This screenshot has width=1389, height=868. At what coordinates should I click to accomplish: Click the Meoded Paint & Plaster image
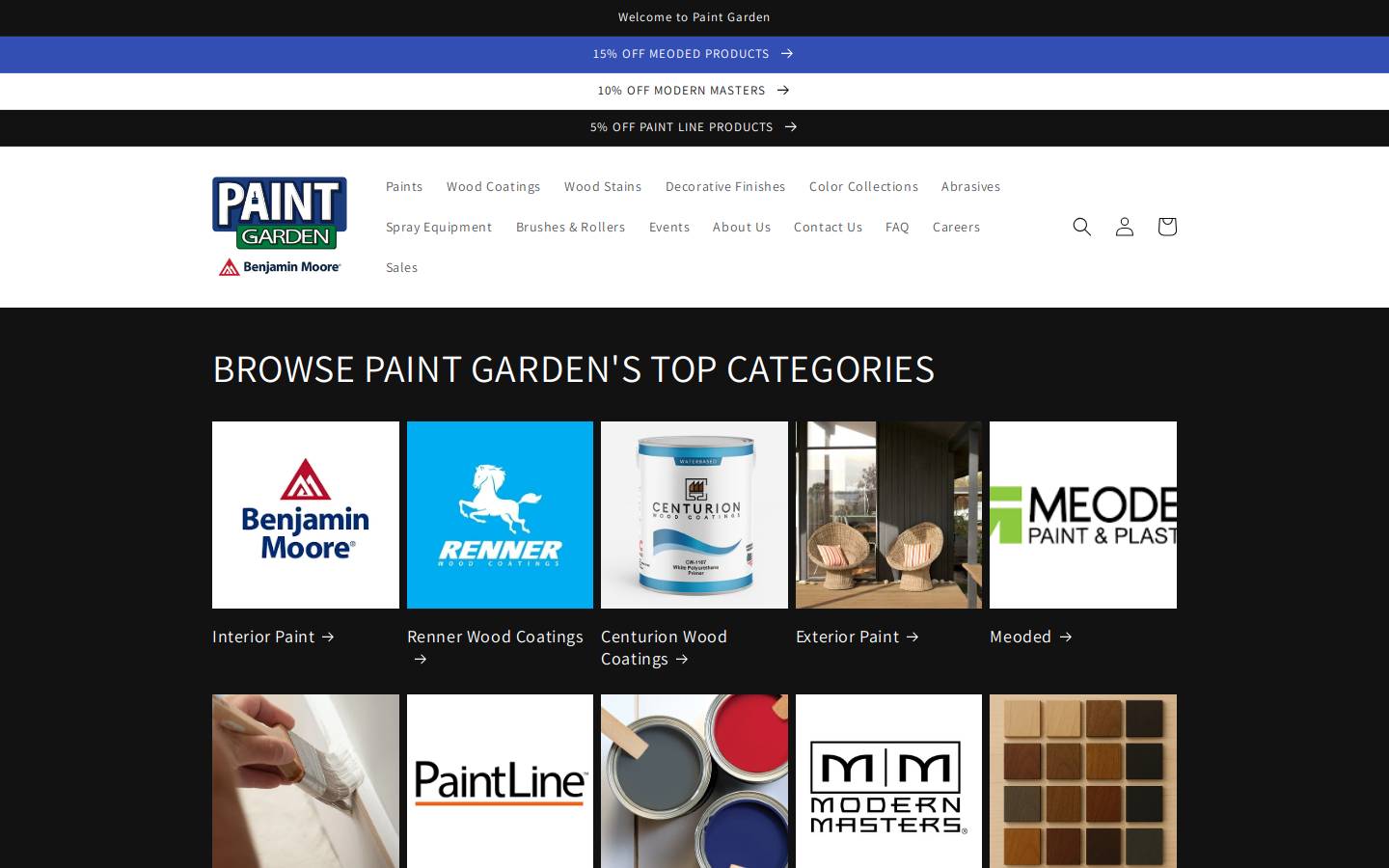[1083, 515]
